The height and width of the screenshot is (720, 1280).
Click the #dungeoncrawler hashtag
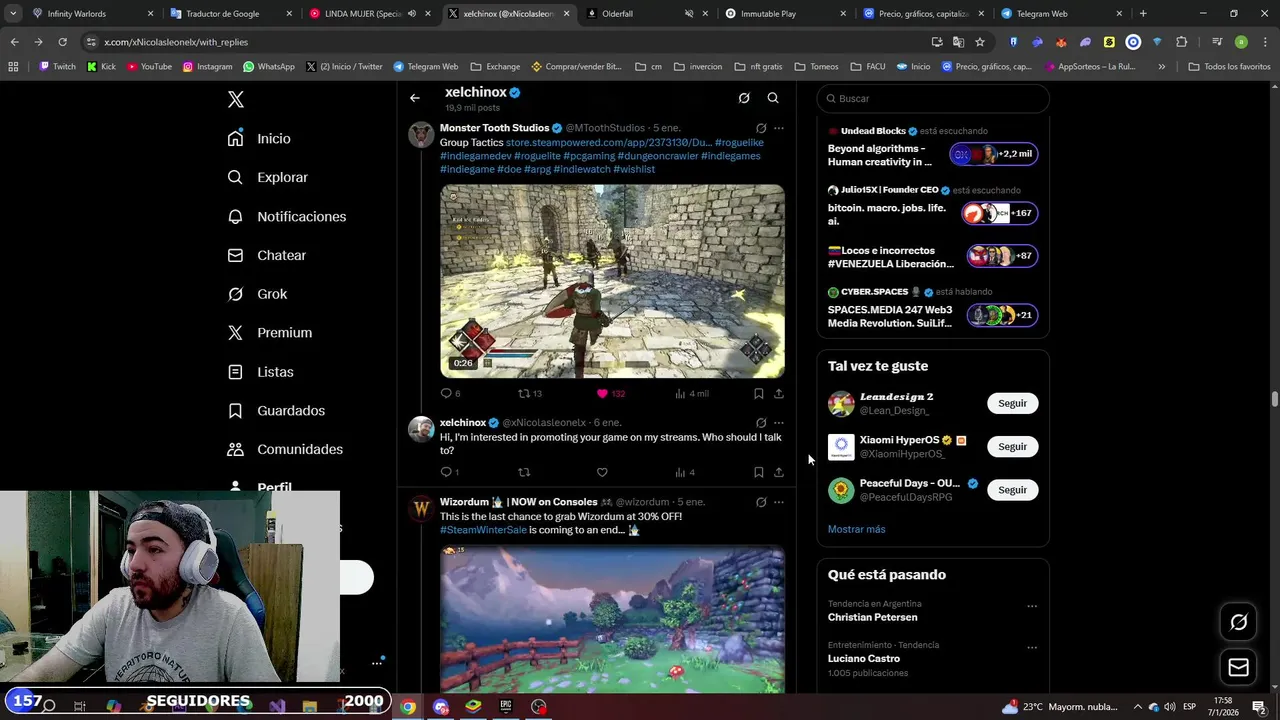[x=657, y=156]
